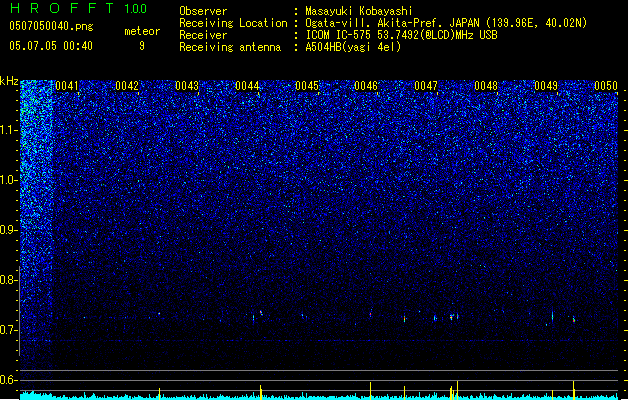Click the 0.9 kHz axis tick label
The height and width of the screenshot is (400, 629).
(x=9, y=230)
